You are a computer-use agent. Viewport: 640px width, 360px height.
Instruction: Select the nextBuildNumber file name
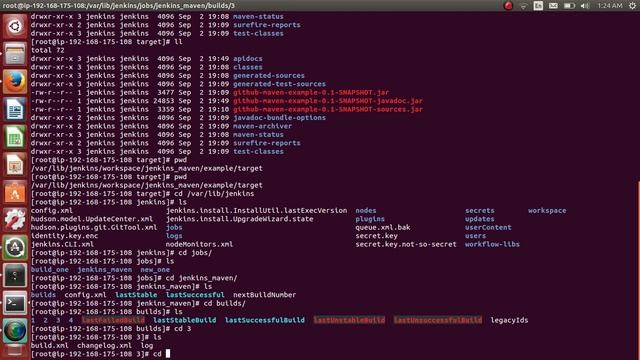[264, 295]
